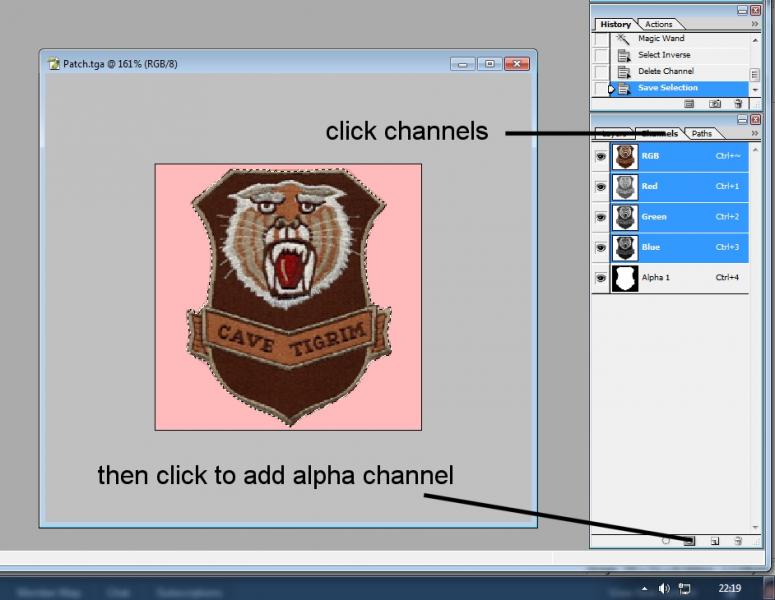Close the Patch.tga document window
This screenshot has height=600, width=775.
click(517, 64)
